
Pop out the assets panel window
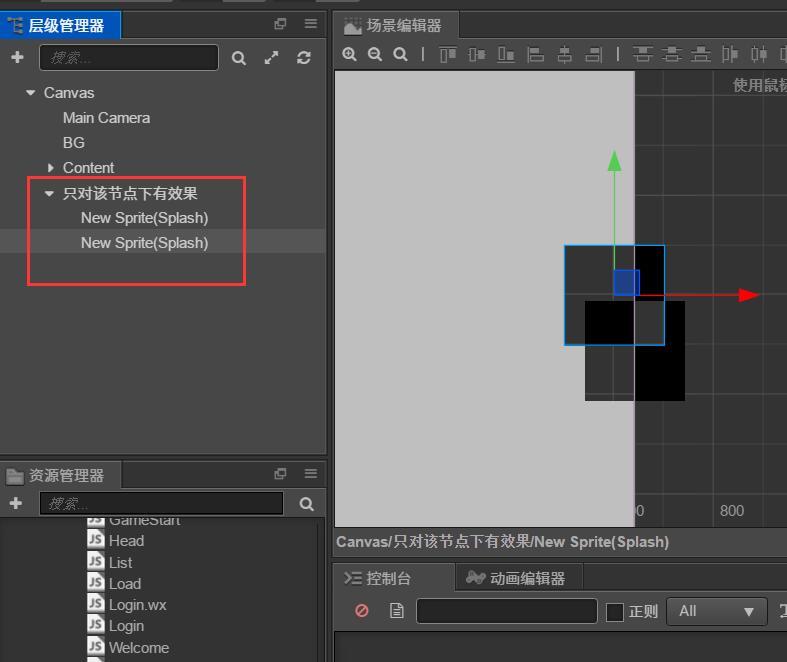[280, 473]
